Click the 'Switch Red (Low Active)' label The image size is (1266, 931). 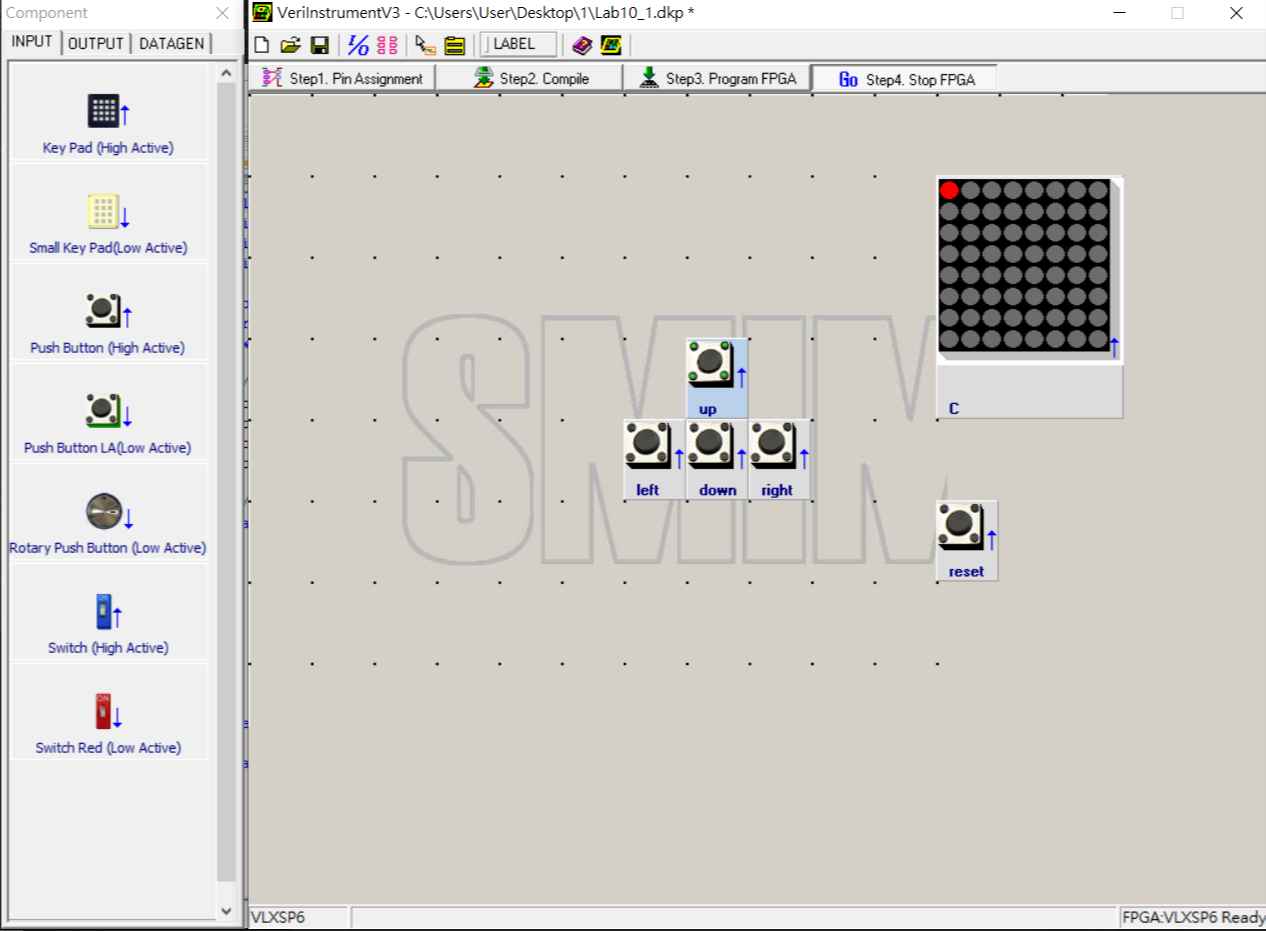108,748
